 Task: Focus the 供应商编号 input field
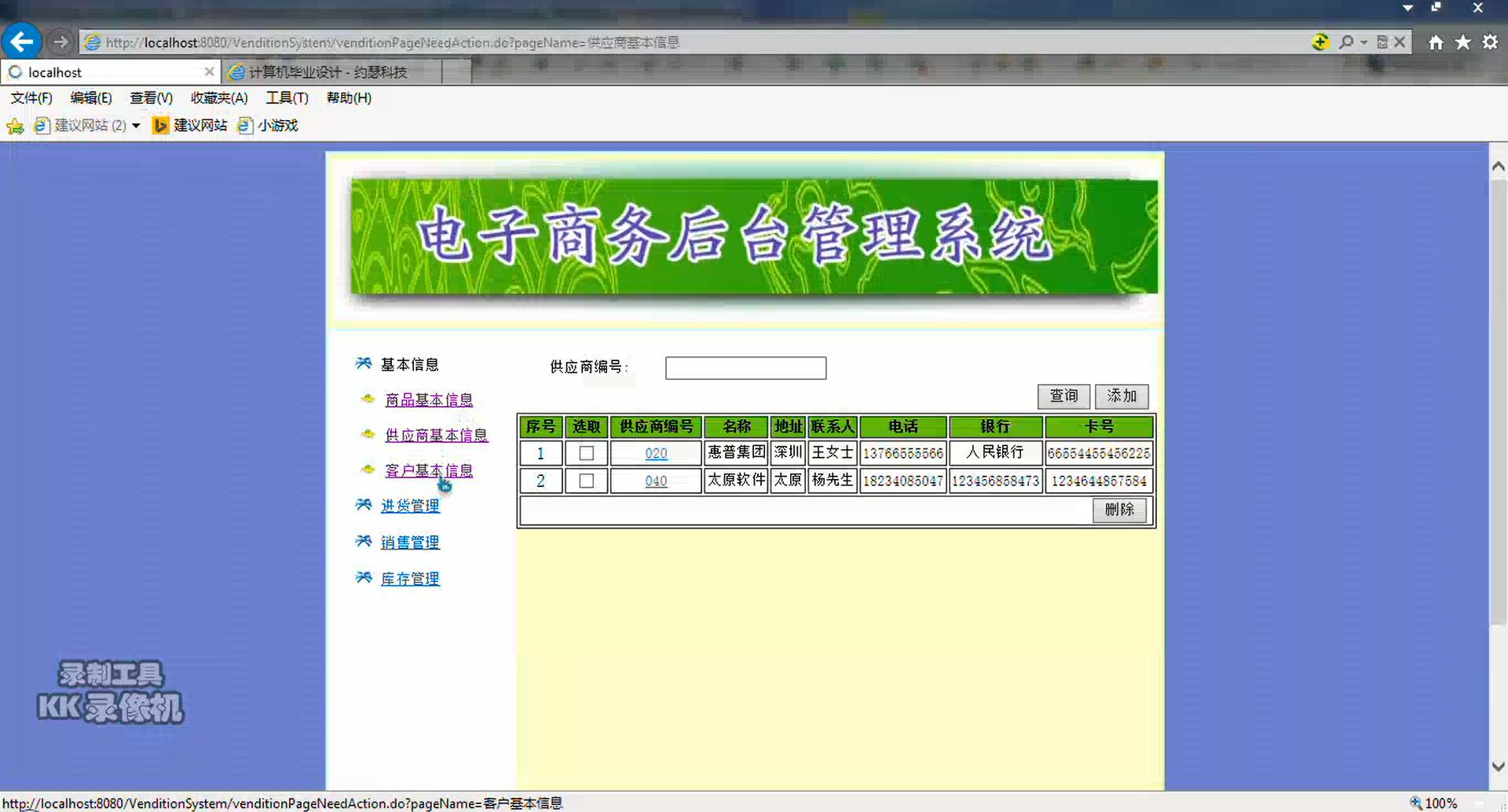click(x=745, y=368)
